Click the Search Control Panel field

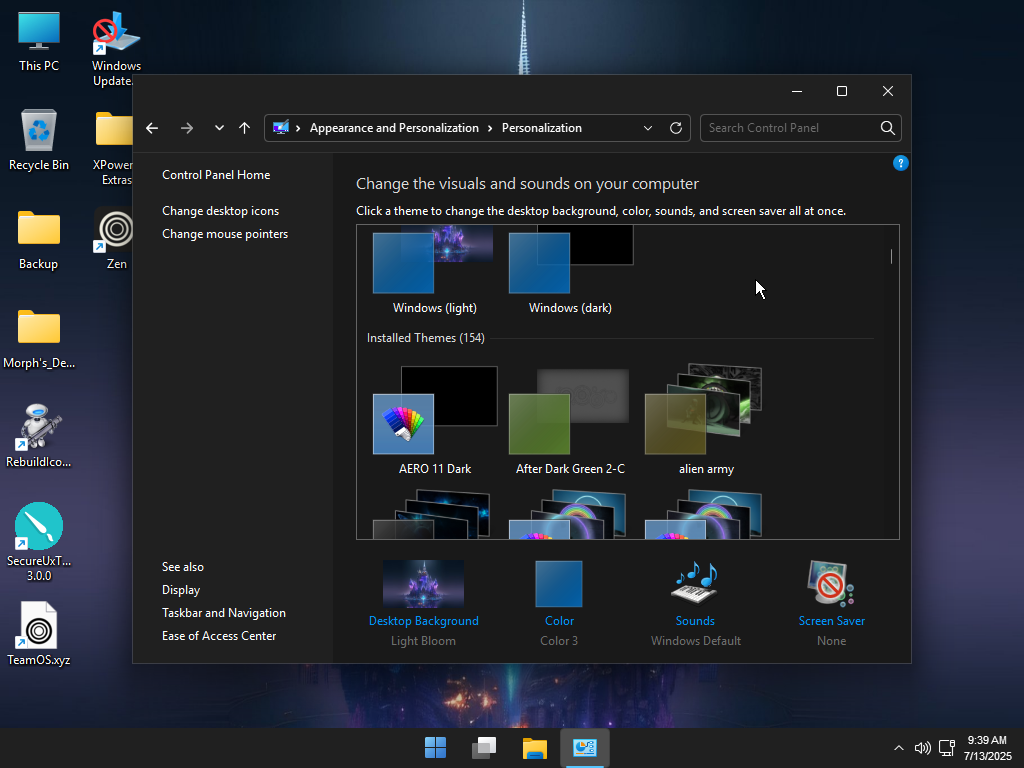coord(790,128)
